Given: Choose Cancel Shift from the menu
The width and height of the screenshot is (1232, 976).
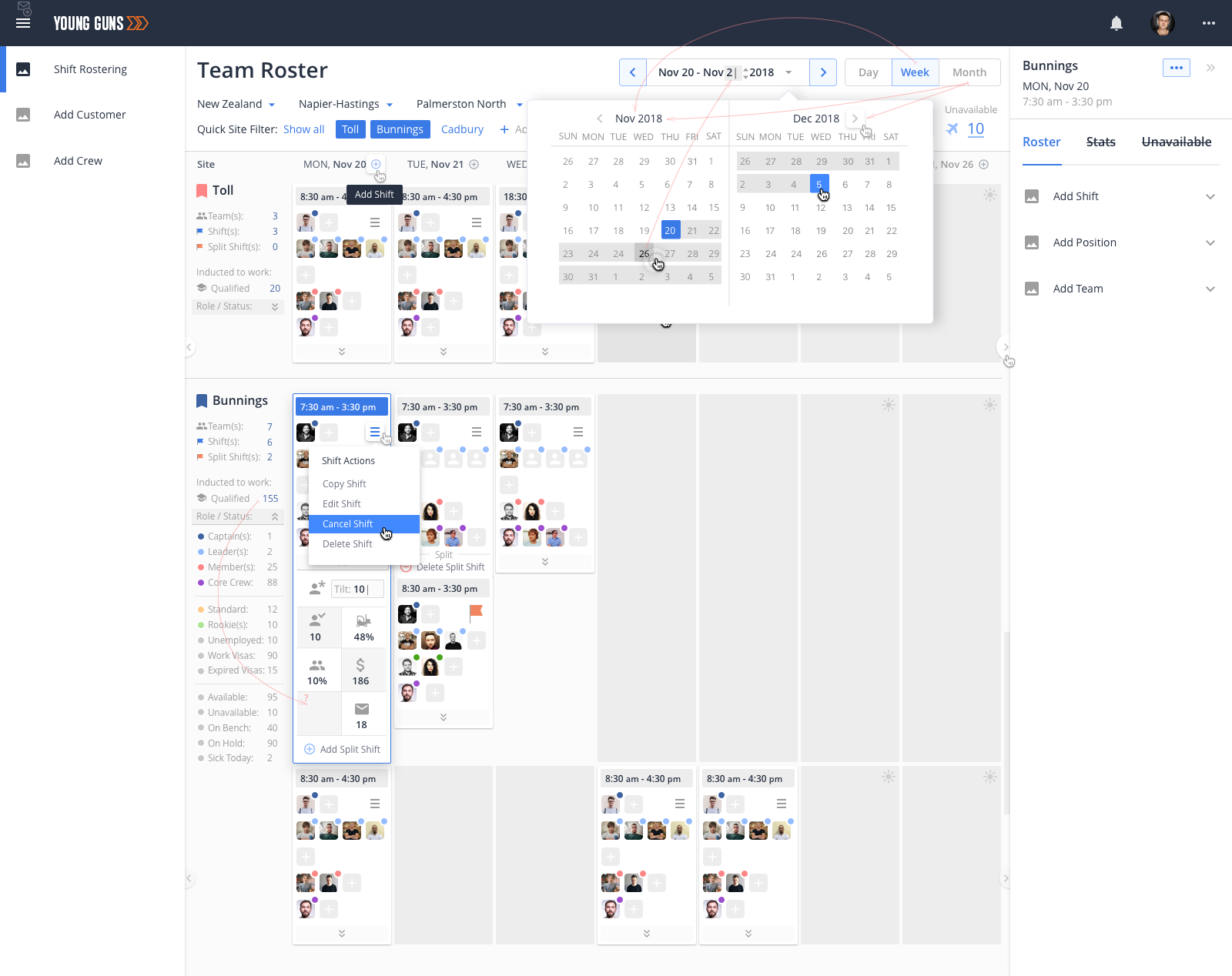Looking at the screenshot, I should [x=364, y=524].
